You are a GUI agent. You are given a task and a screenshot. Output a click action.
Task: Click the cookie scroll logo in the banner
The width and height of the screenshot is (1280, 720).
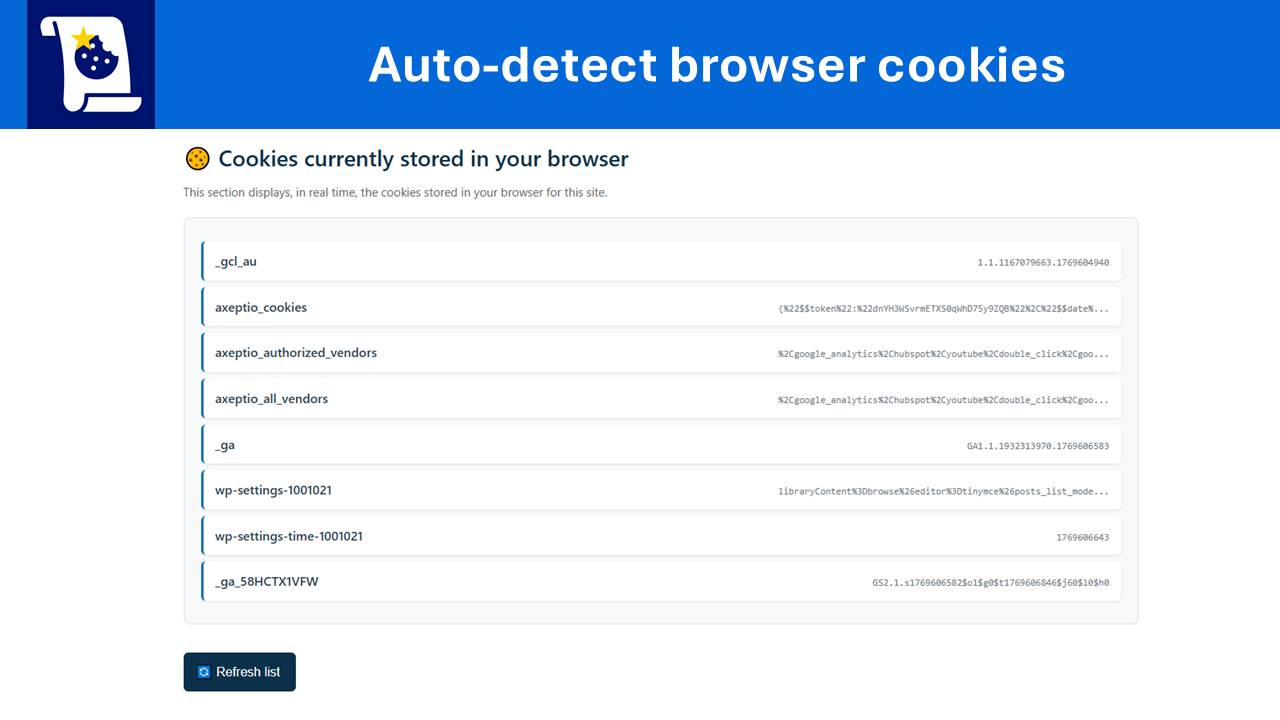[x=91, y=64]
